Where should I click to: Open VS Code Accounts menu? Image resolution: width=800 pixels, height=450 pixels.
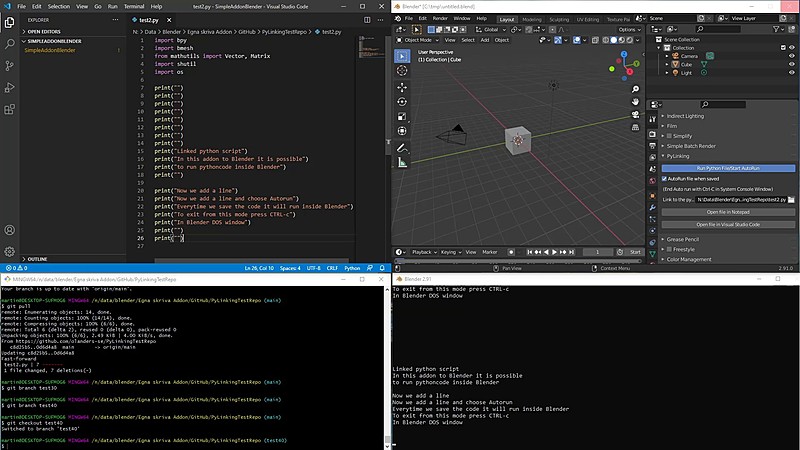[x=9, y=230]
